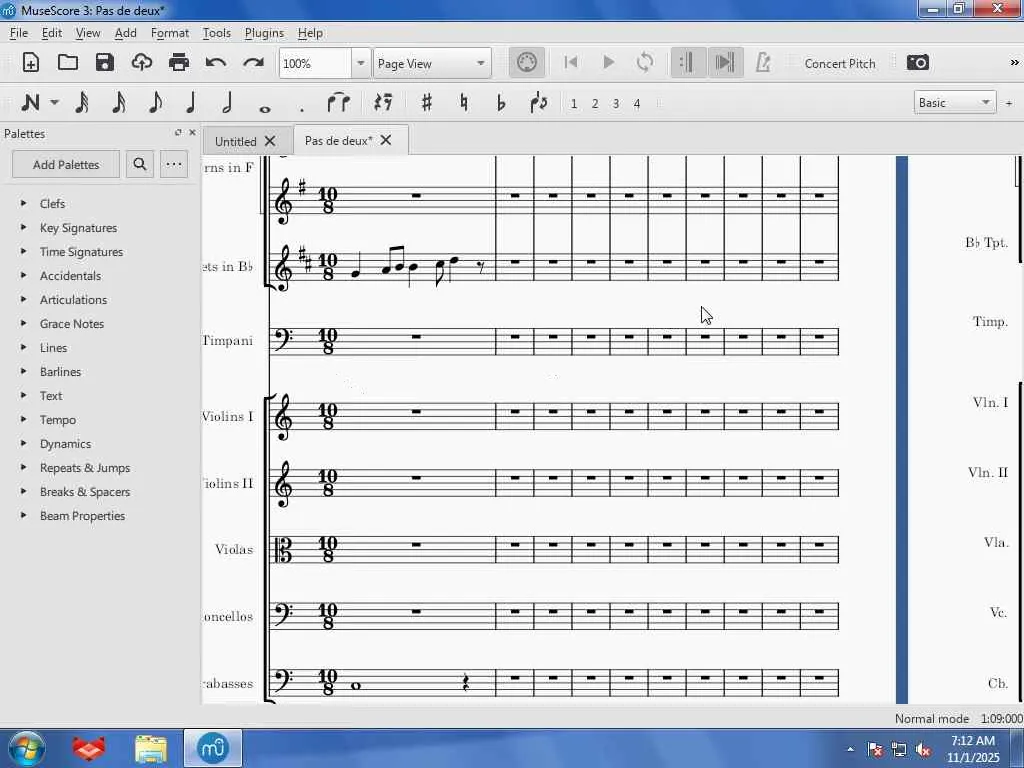Open the Edit menu
Screen dimensions: 1024x768
pyautogui.click(x=52, y=33)
